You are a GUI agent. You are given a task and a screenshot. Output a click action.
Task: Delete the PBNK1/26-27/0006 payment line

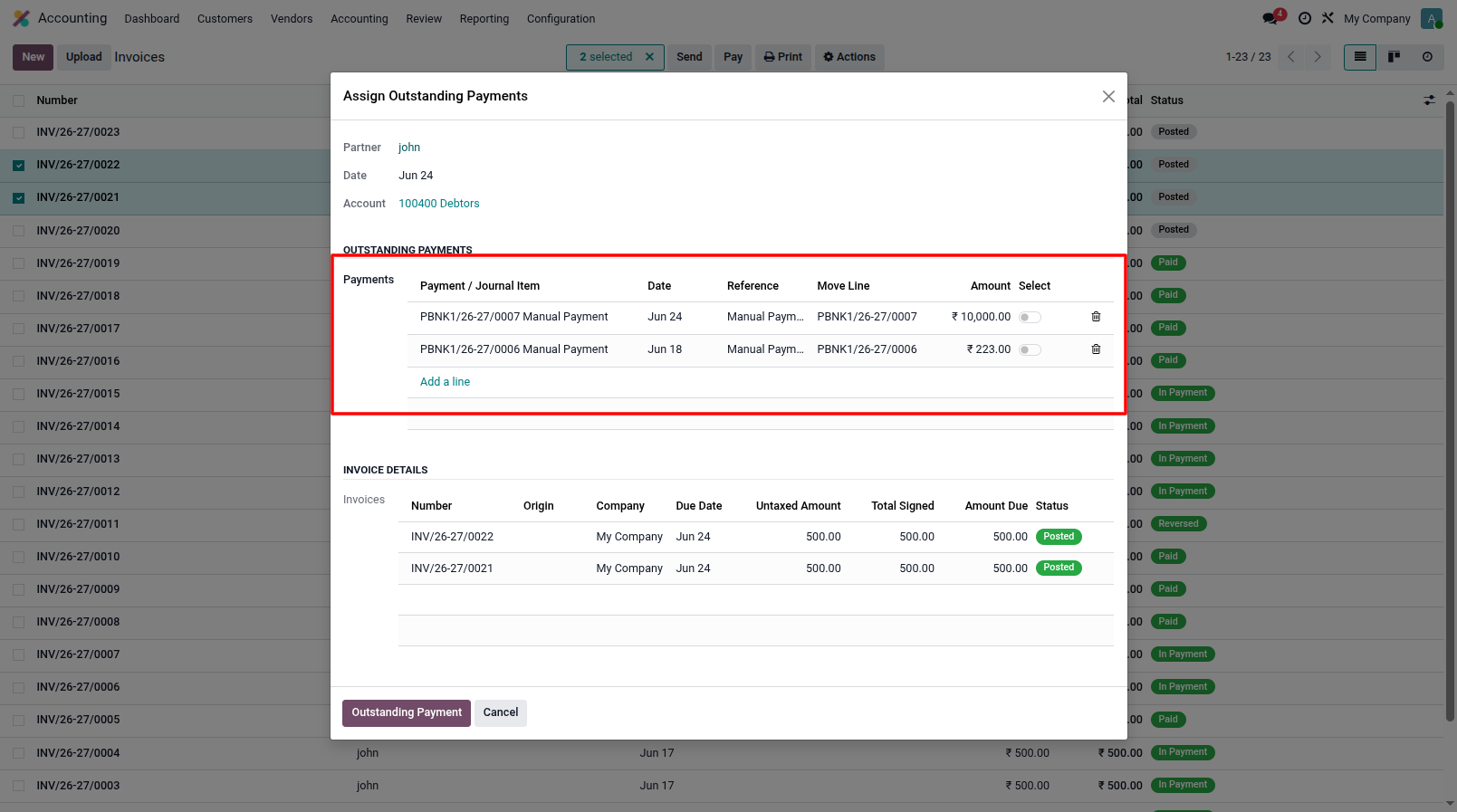pyautogui.click(x=1096, y=349)
